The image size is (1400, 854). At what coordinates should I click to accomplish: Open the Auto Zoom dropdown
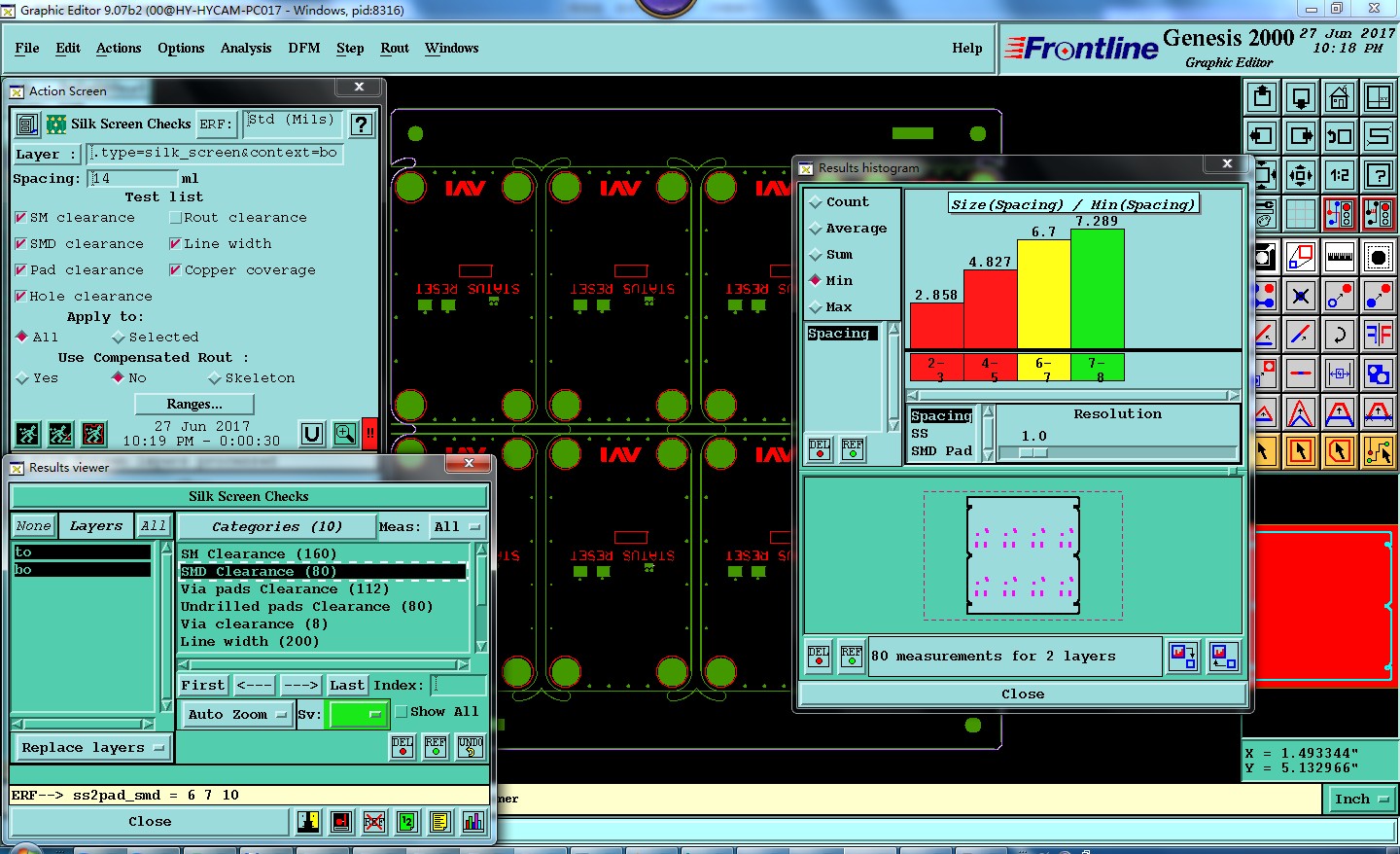238,714
